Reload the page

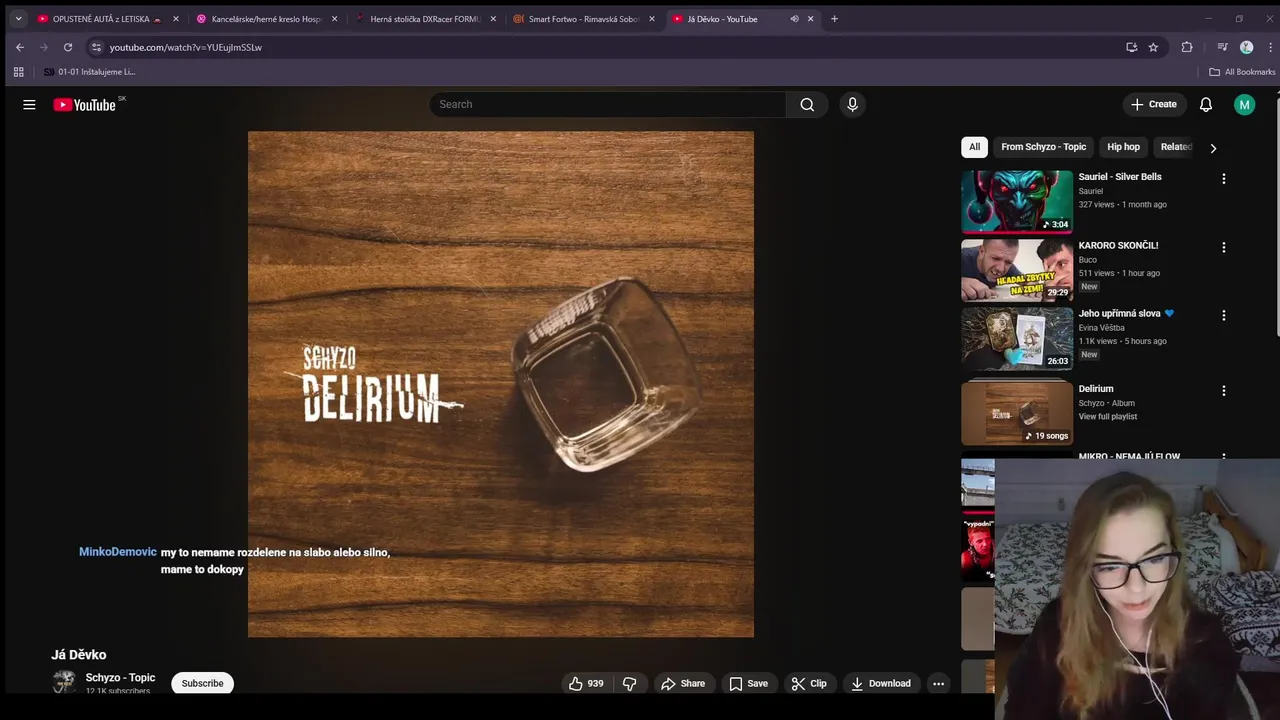pos(68,47)
